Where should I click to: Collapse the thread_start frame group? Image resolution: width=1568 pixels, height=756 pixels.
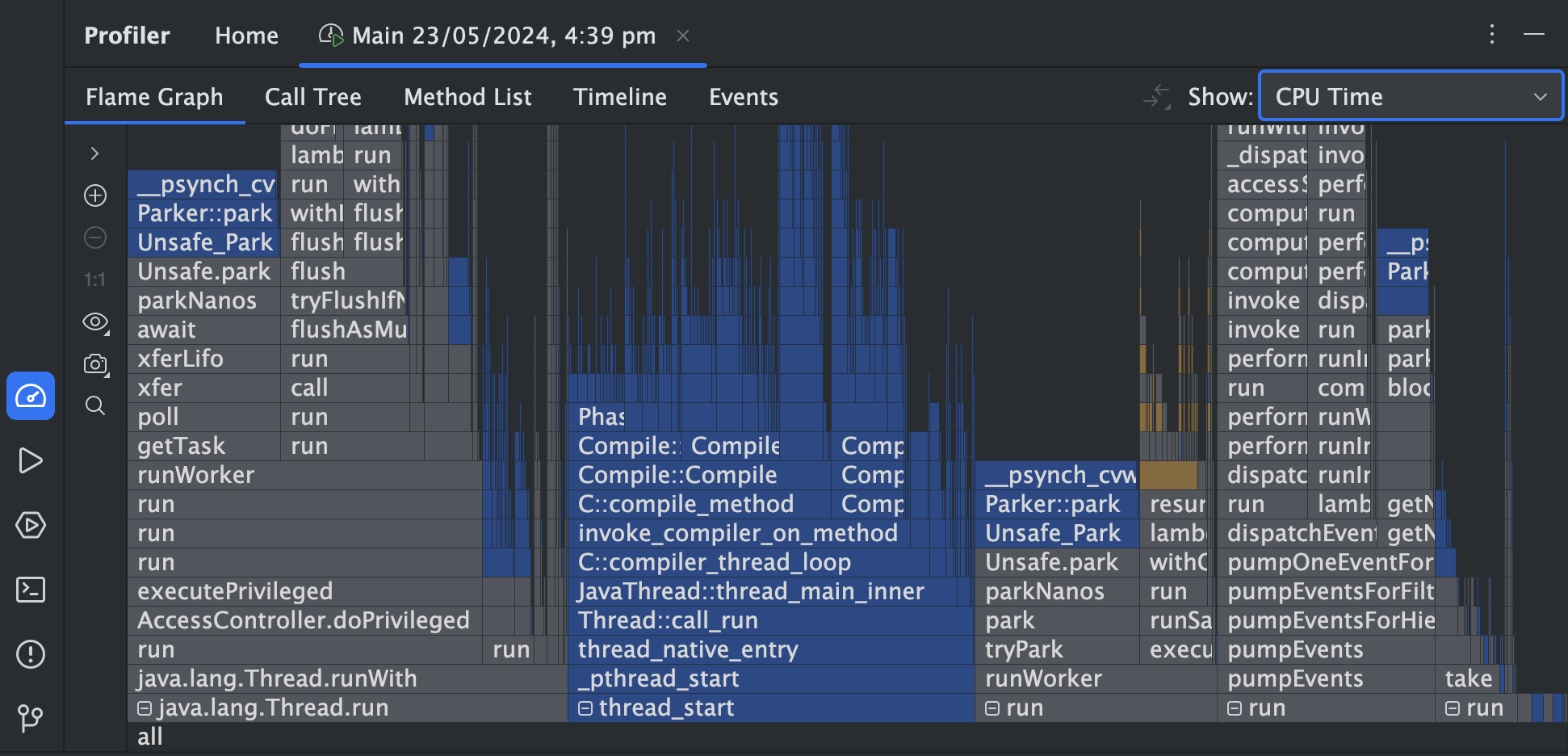[x=585, y=708]
